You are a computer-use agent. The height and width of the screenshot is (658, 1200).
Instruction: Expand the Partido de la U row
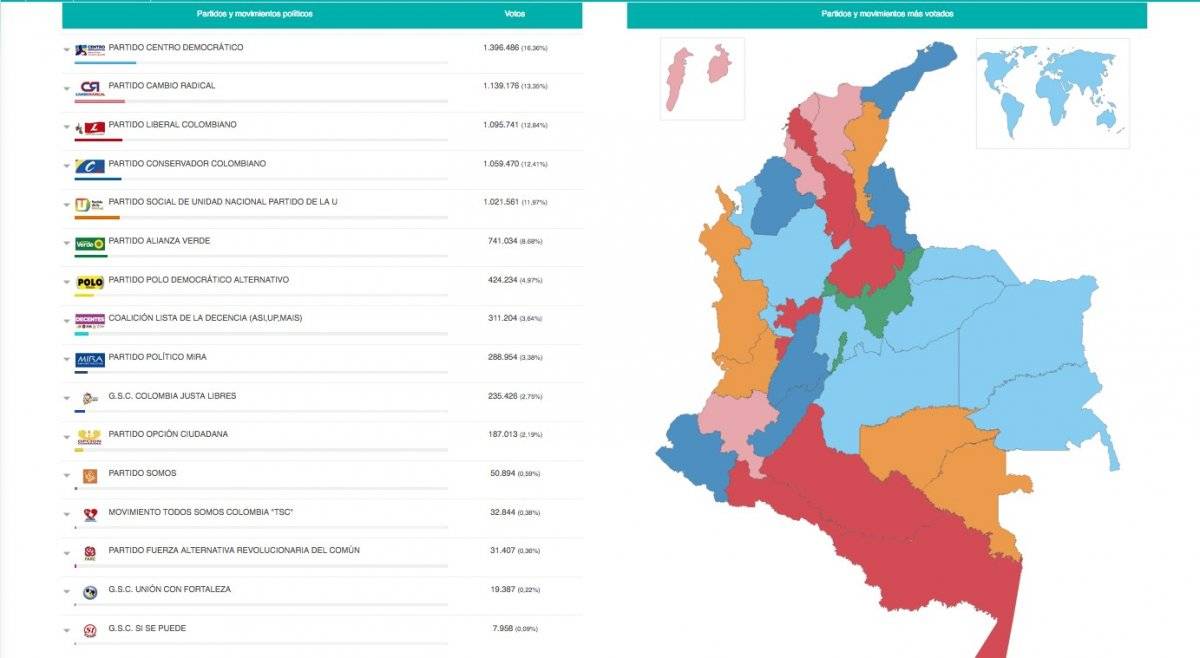tap(67, 204)
